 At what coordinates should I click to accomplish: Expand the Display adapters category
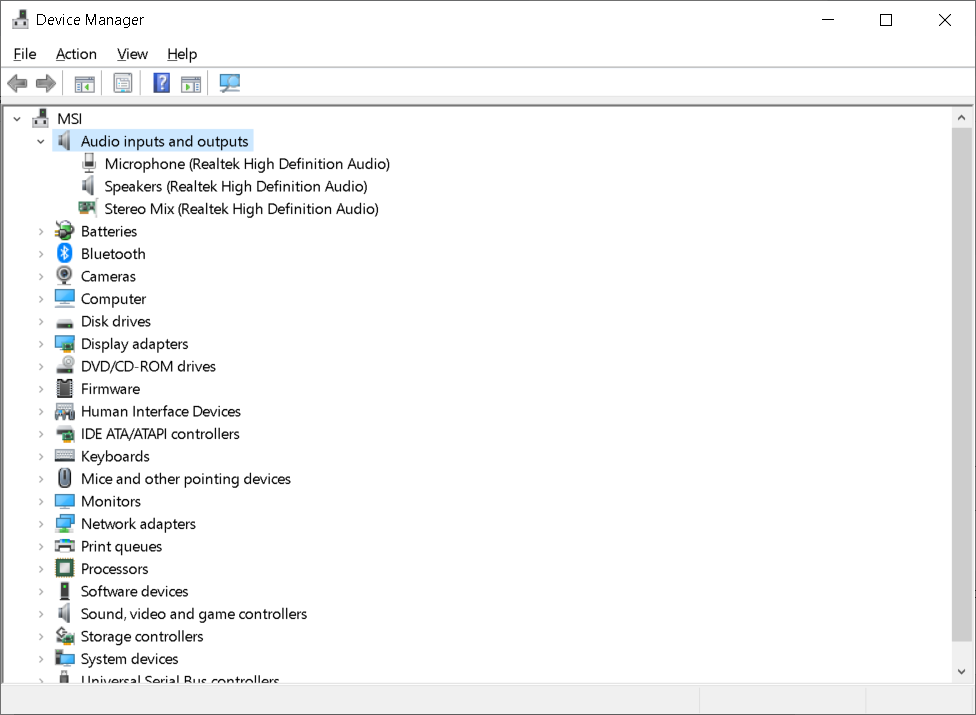41,344
